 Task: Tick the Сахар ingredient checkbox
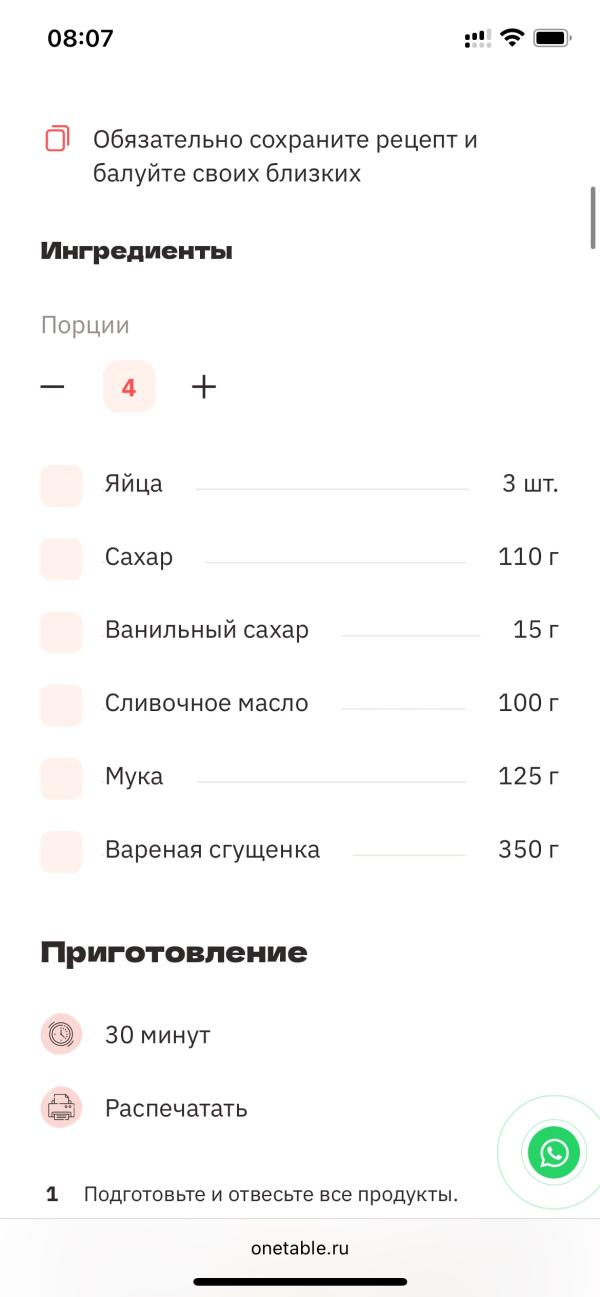click(61, 559)
